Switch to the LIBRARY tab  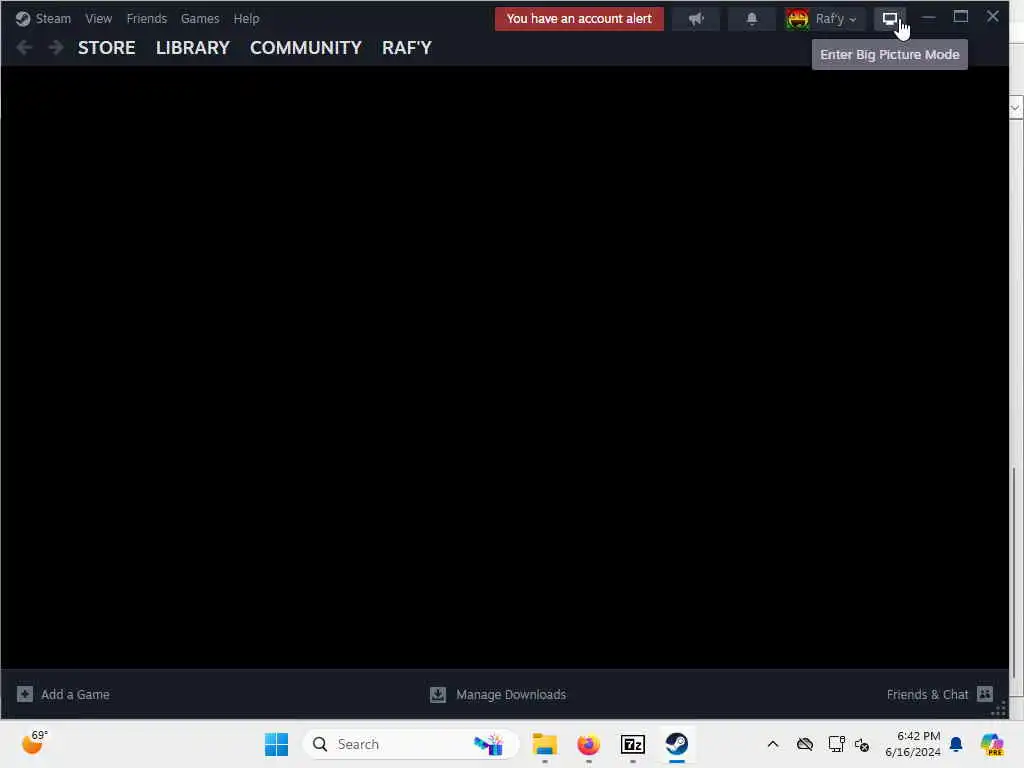tap(193, 48)
